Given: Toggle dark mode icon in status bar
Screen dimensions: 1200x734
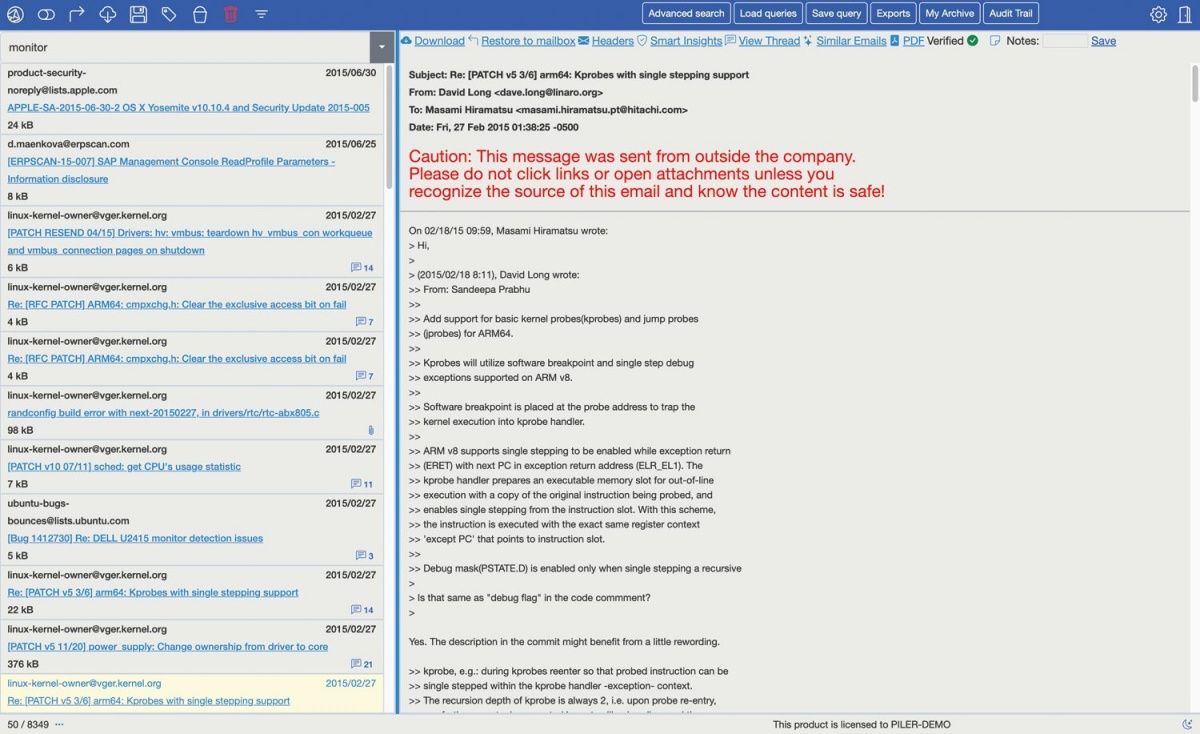Looking at the screenshot, I should coord(1187,724).
